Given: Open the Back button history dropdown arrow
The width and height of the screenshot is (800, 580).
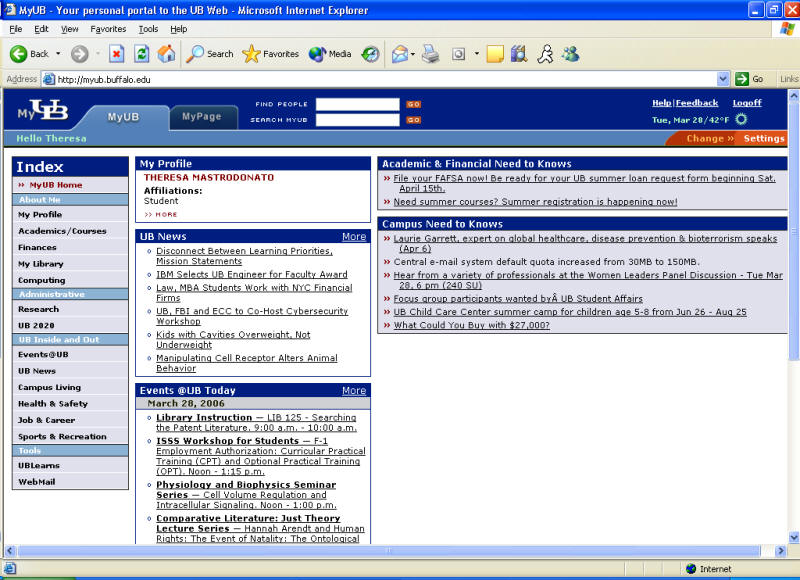Looking at the screenshot, I should click(58, 54).
